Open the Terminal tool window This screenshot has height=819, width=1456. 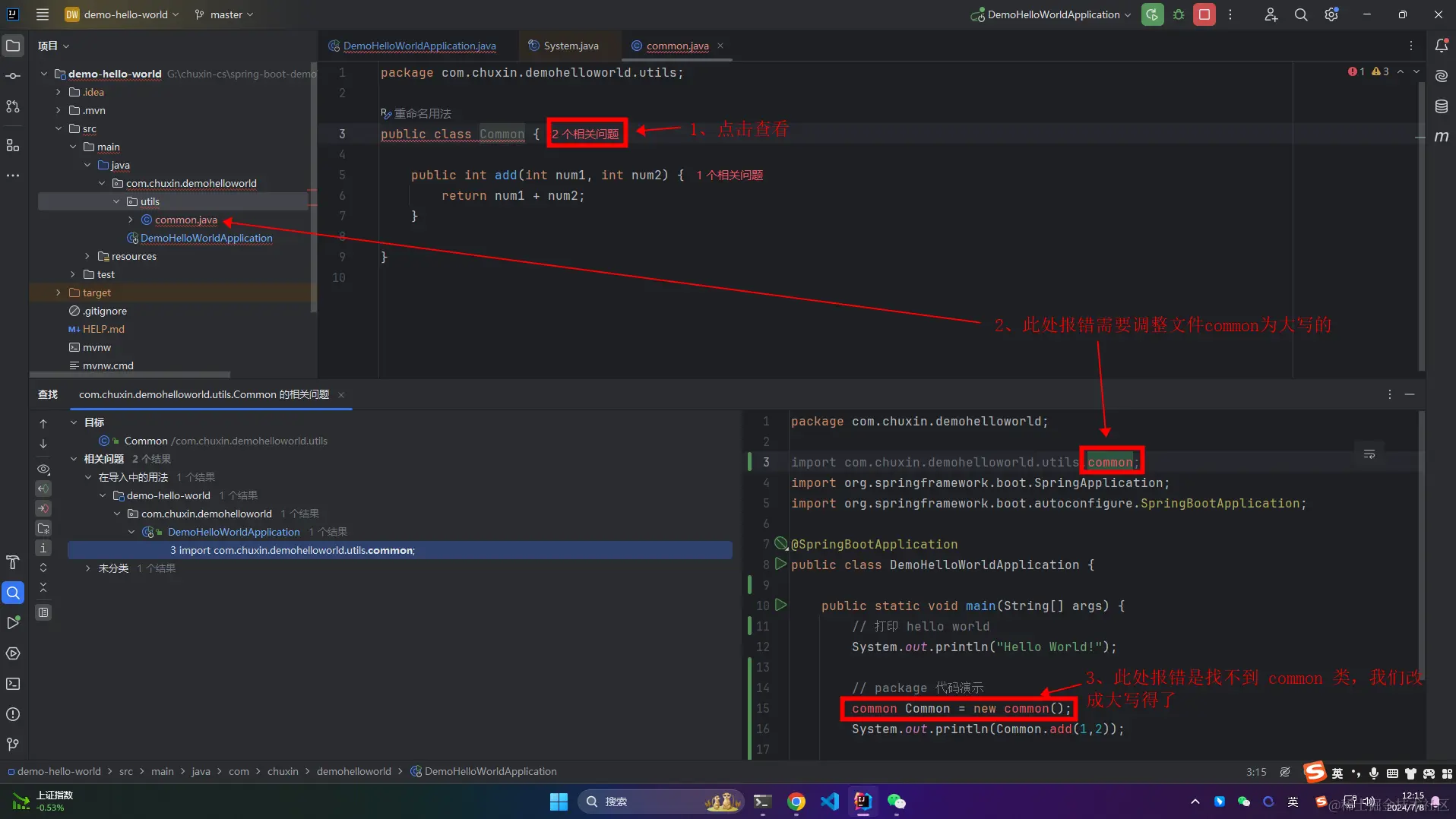(13, 684)
